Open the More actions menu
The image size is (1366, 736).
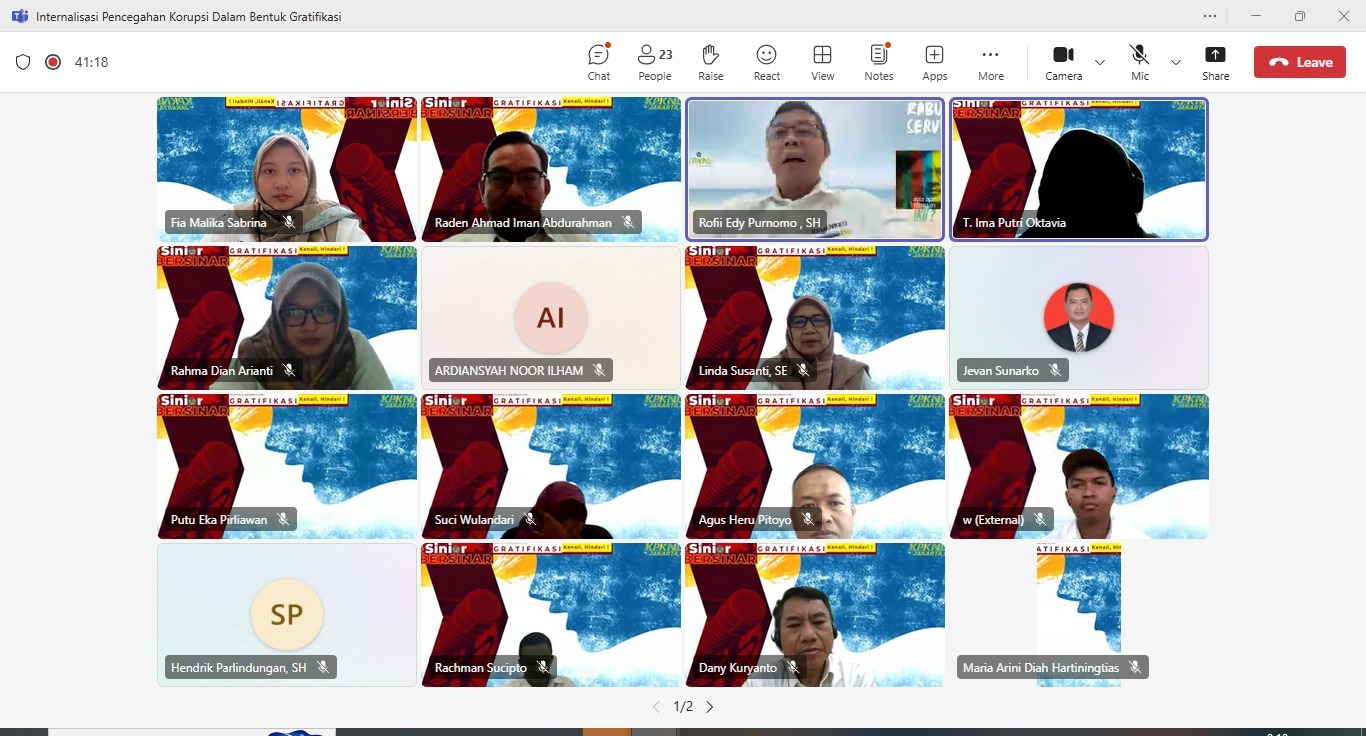click(x=991, y=62)
